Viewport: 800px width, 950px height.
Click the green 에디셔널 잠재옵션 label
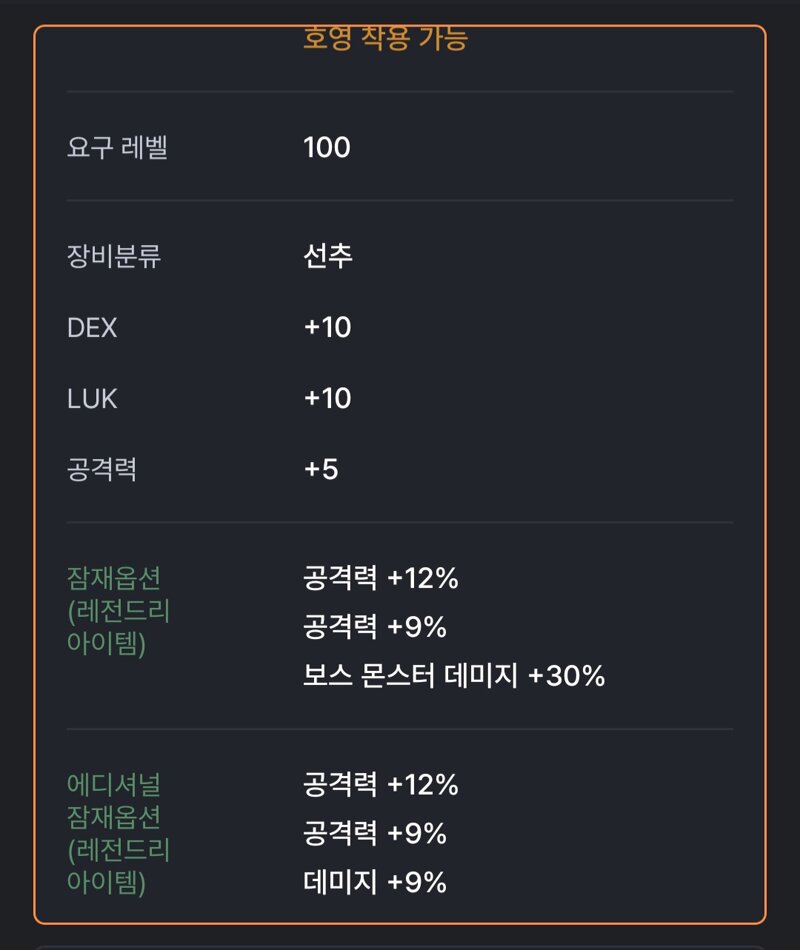pos(118,834)
